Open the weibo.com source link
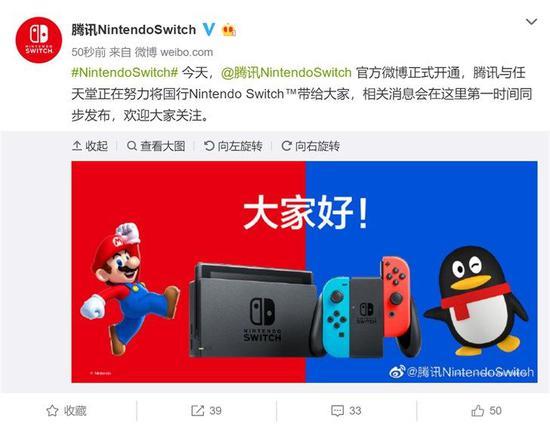This screenshot has width=550, height=426. coord(186,52)
